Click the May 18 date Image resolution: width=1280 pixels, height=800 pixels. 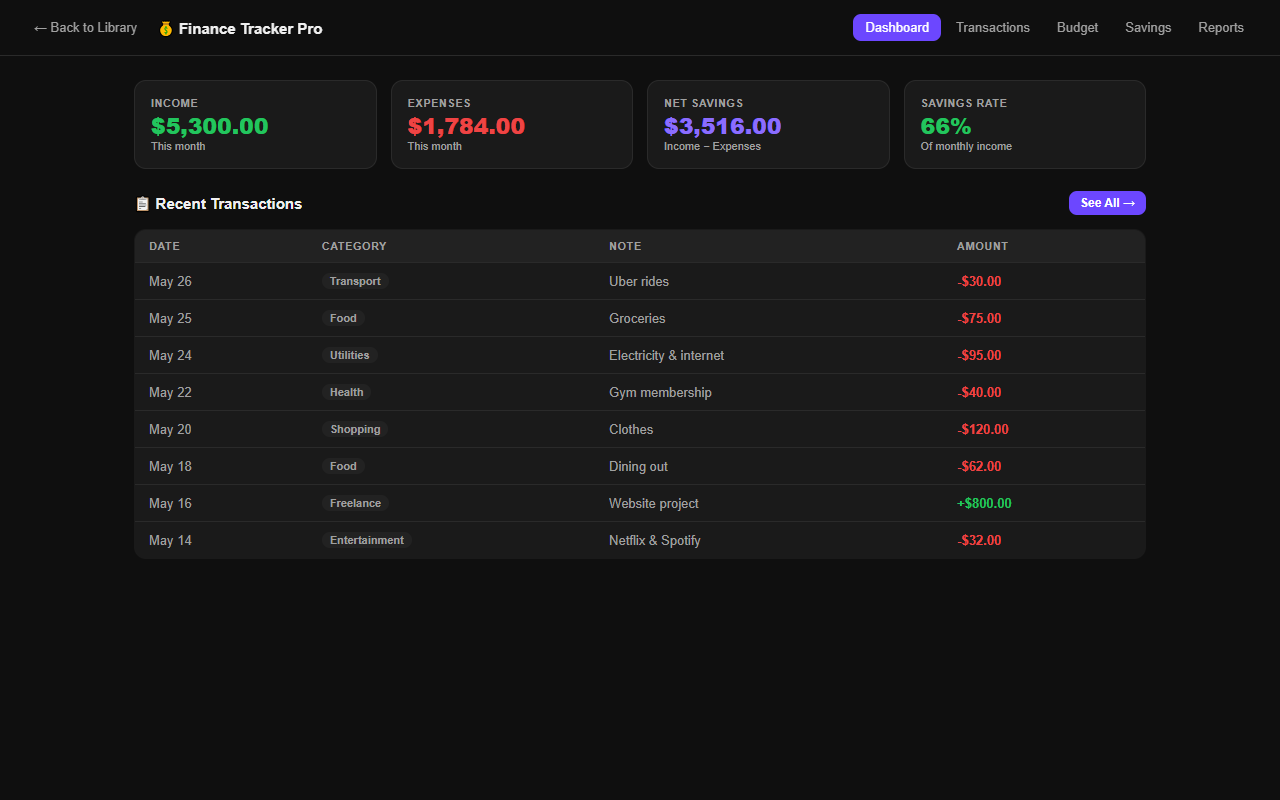[170, 466]
